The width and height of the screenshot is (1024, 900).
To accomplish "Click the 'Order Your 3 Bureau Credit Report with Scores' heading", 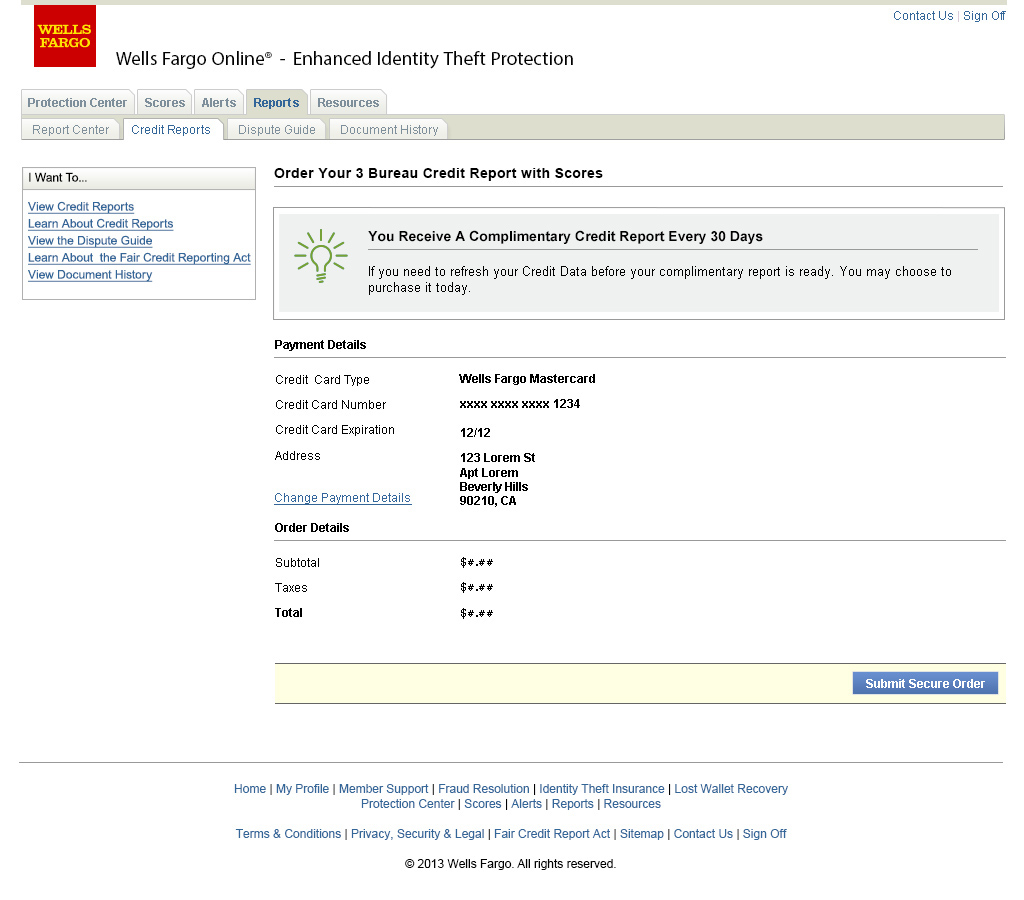I will [x=438, y=173].
